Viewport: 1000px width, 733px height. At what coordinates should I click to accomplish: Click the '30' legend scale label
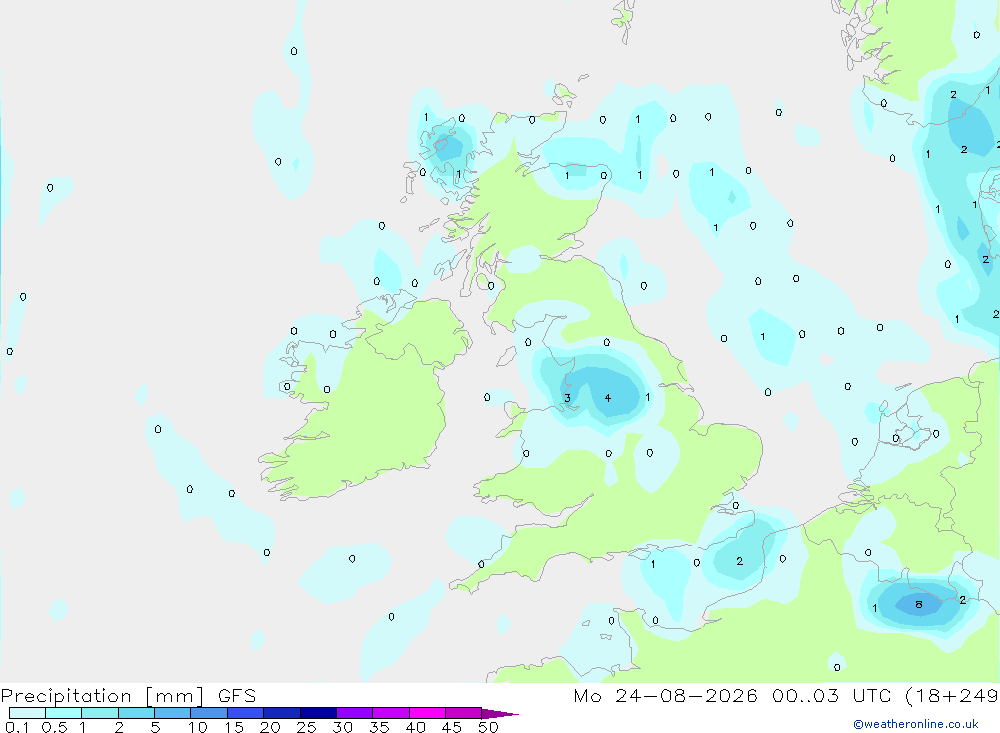click(342, 727)
